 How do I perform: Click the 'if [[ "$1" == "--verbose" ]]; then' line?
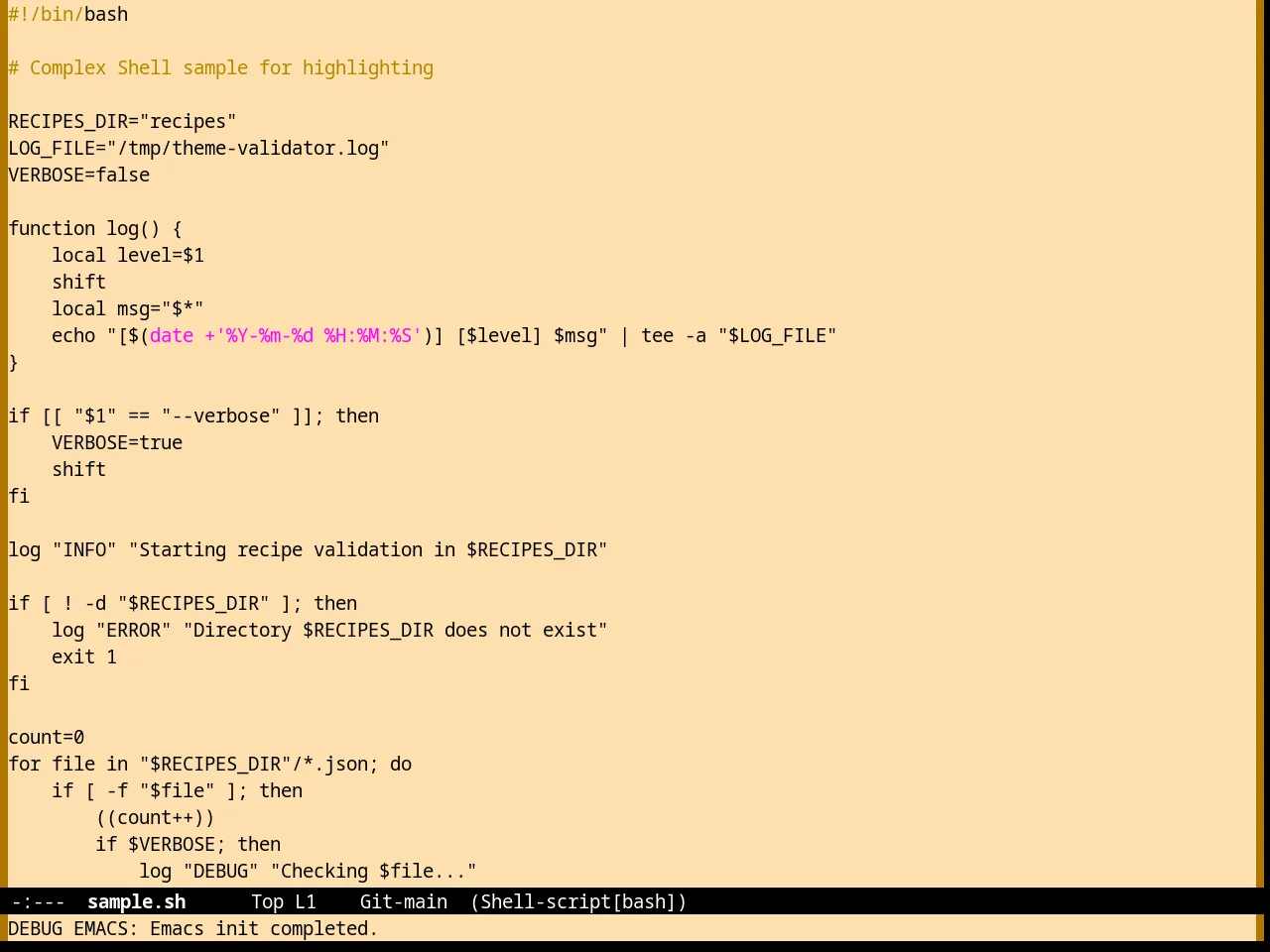193,416
